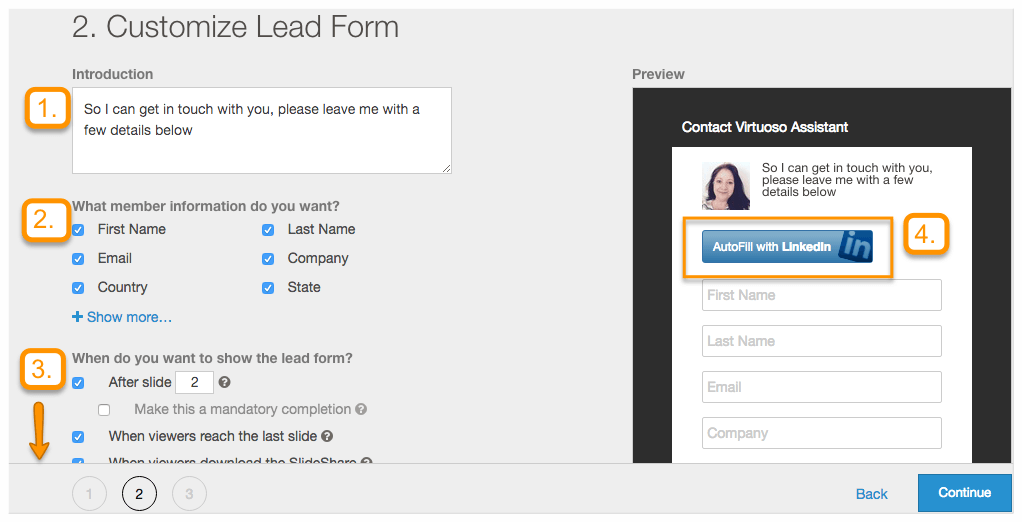Click the Continue button

pyautogui.click(x=965, y=493)
